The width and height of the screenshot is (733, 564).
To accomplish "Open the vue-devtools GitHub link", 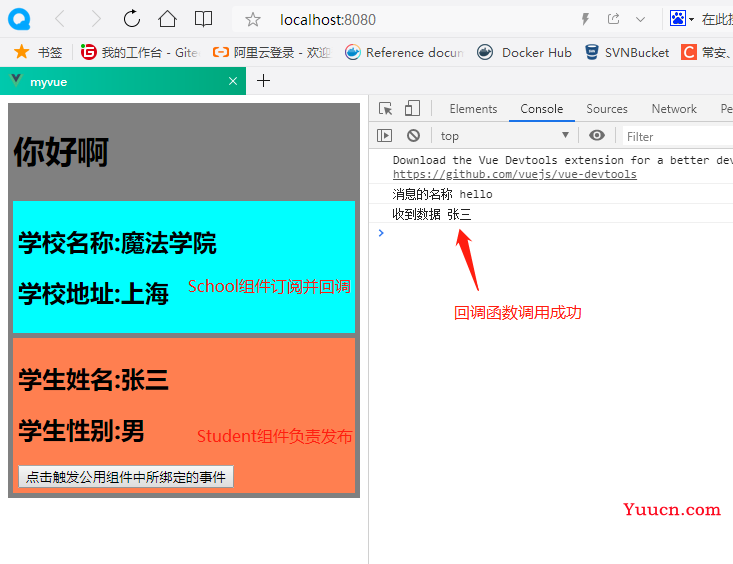I will (x=515, y=174).
